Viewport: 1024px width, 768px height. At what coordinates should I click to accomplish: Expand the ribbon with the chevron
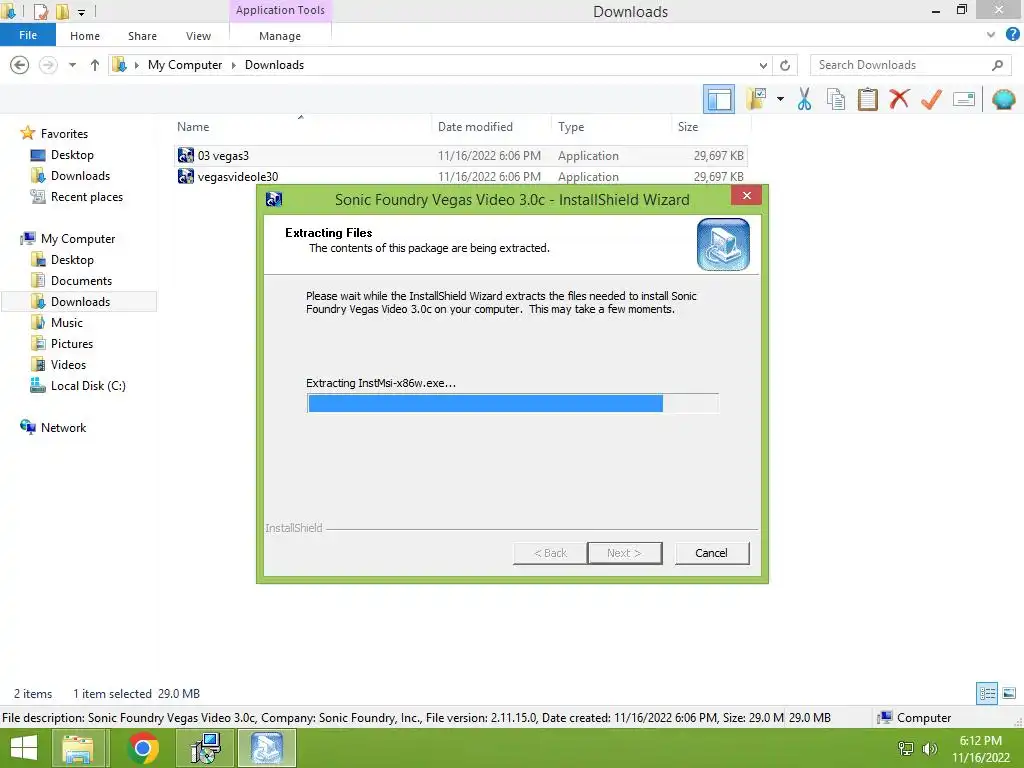coord(991,35)
